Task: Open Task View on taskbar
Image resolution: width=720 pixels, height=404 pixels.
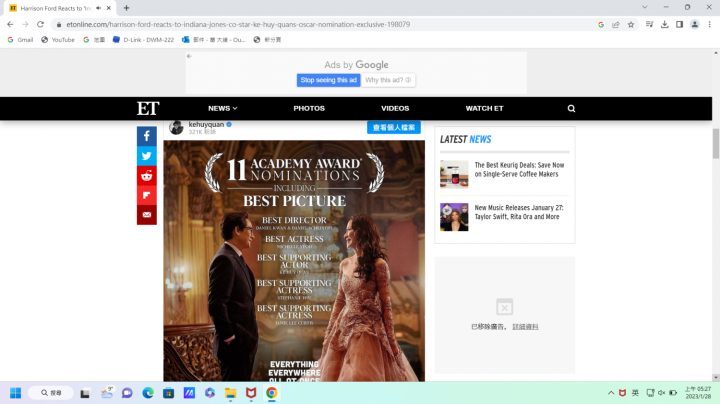Action: (85, 393)
